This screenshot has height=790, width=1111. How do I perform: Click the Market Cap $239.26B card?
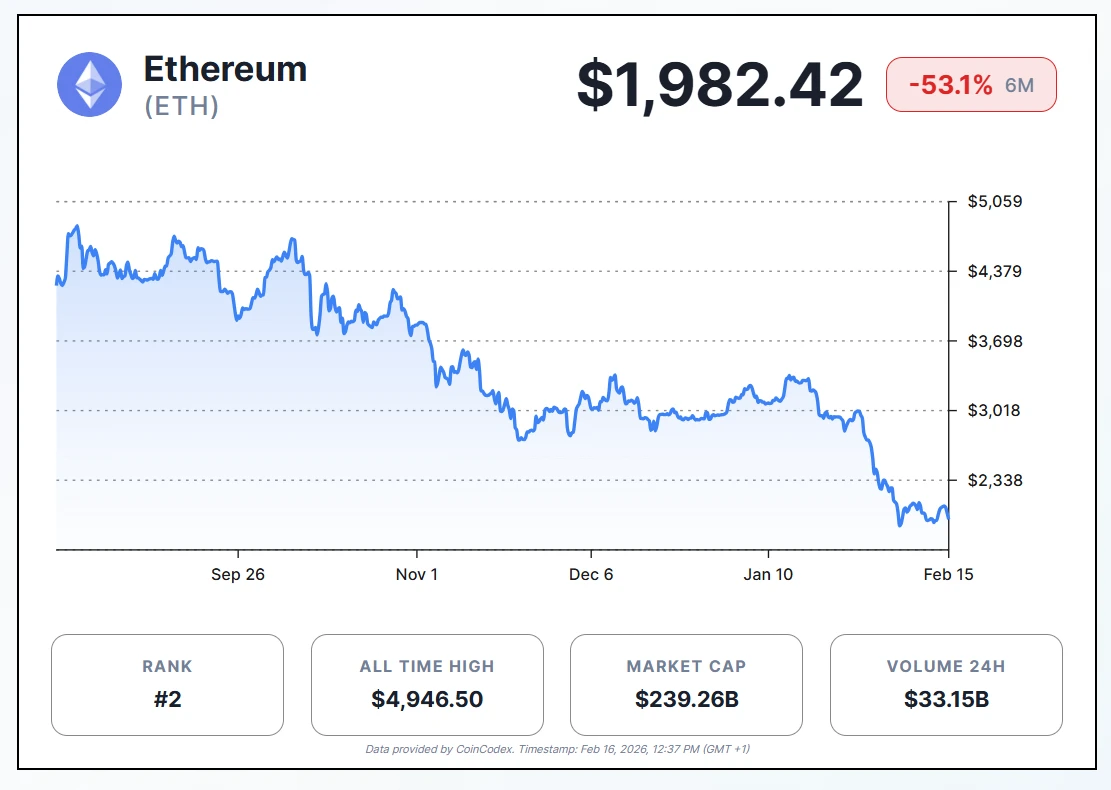(x=686, y=684)
